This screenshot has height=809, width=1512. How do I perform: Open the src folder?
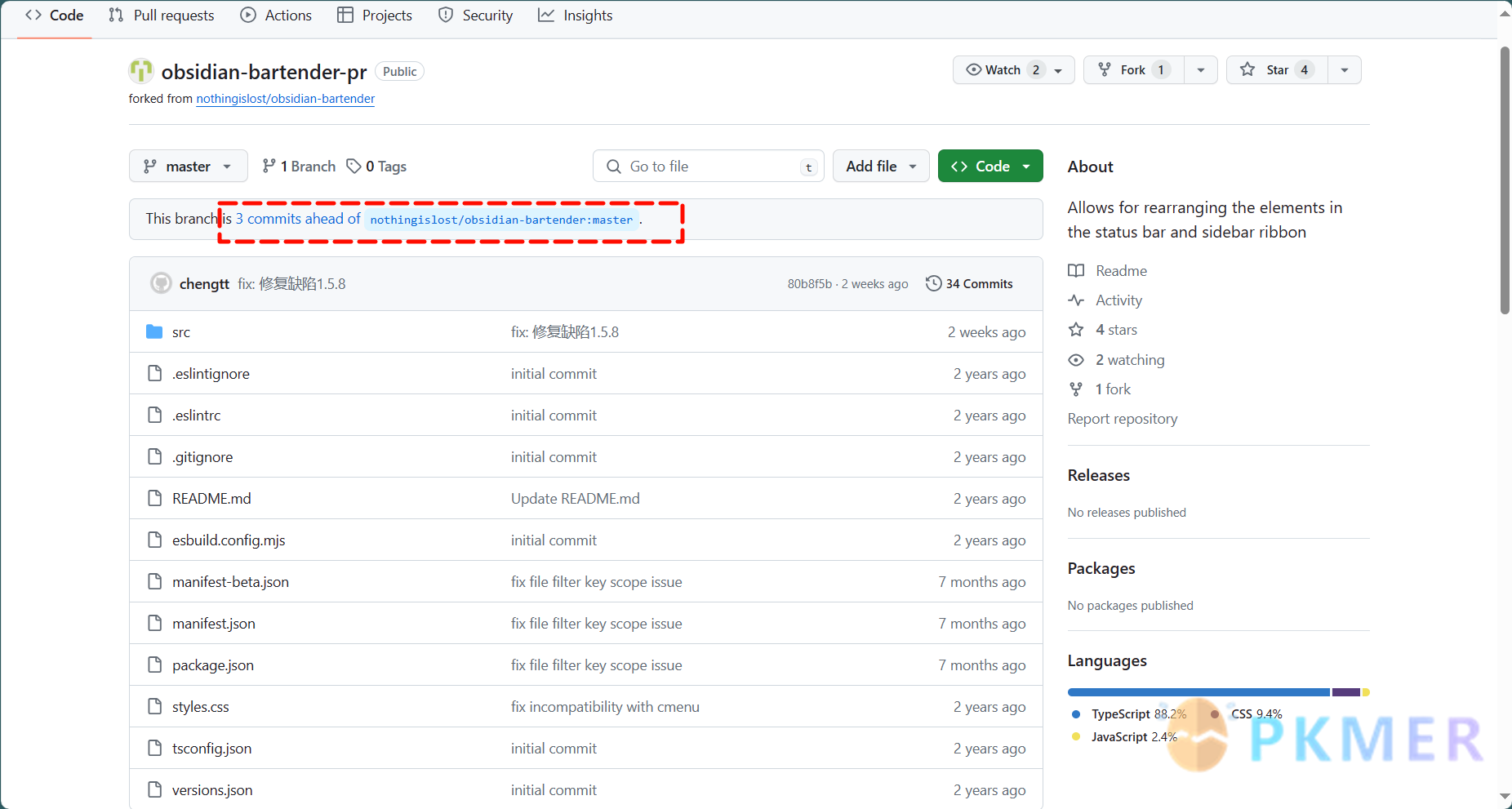tap(181, 332)
